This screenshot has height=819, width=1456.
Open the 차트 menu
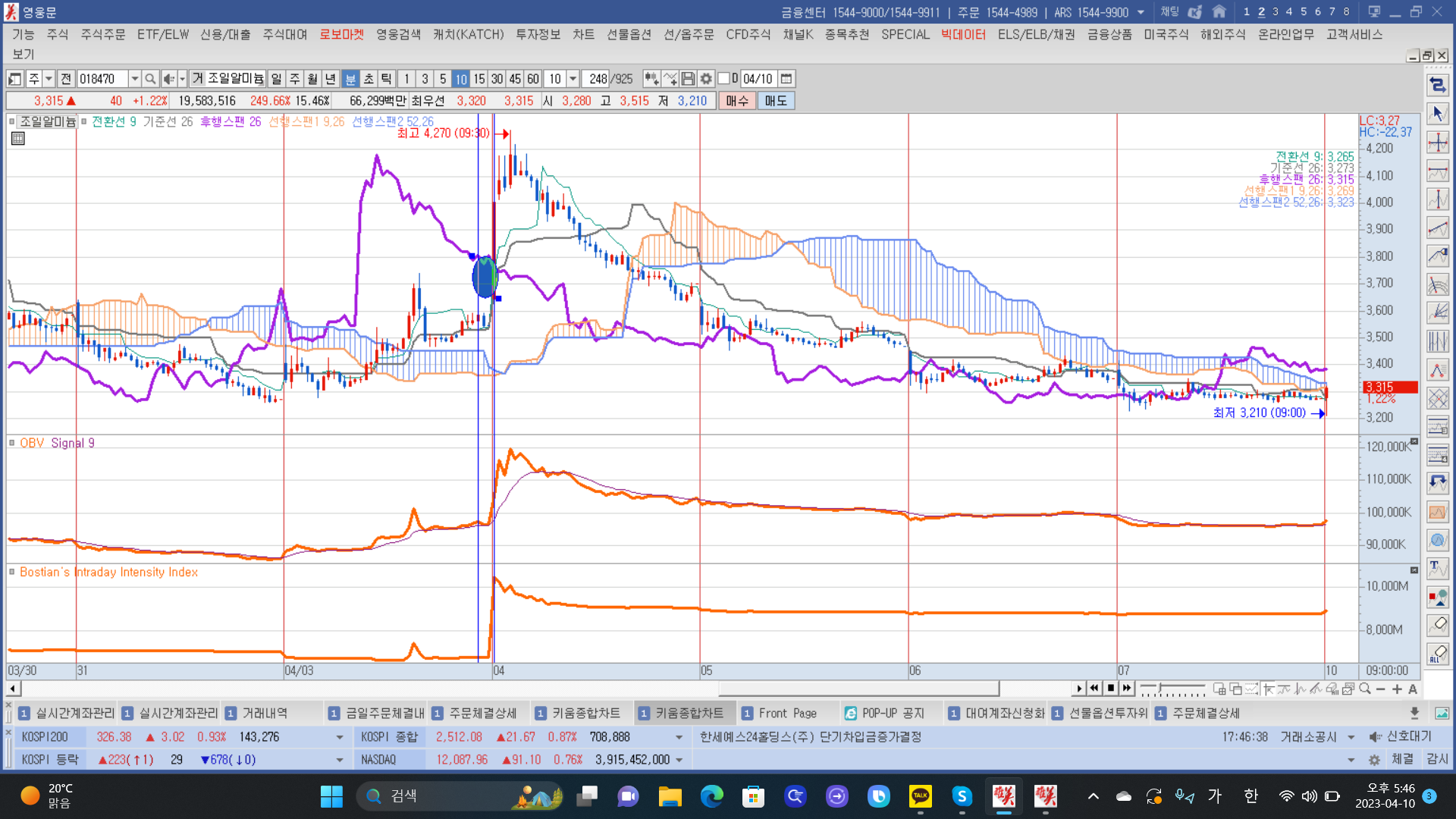pyautogui.click(x=583, y=34)
